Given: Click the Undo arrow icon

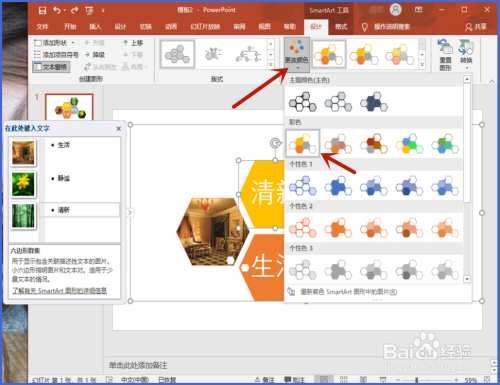Looking at the screenshot, I should (57, 10).
